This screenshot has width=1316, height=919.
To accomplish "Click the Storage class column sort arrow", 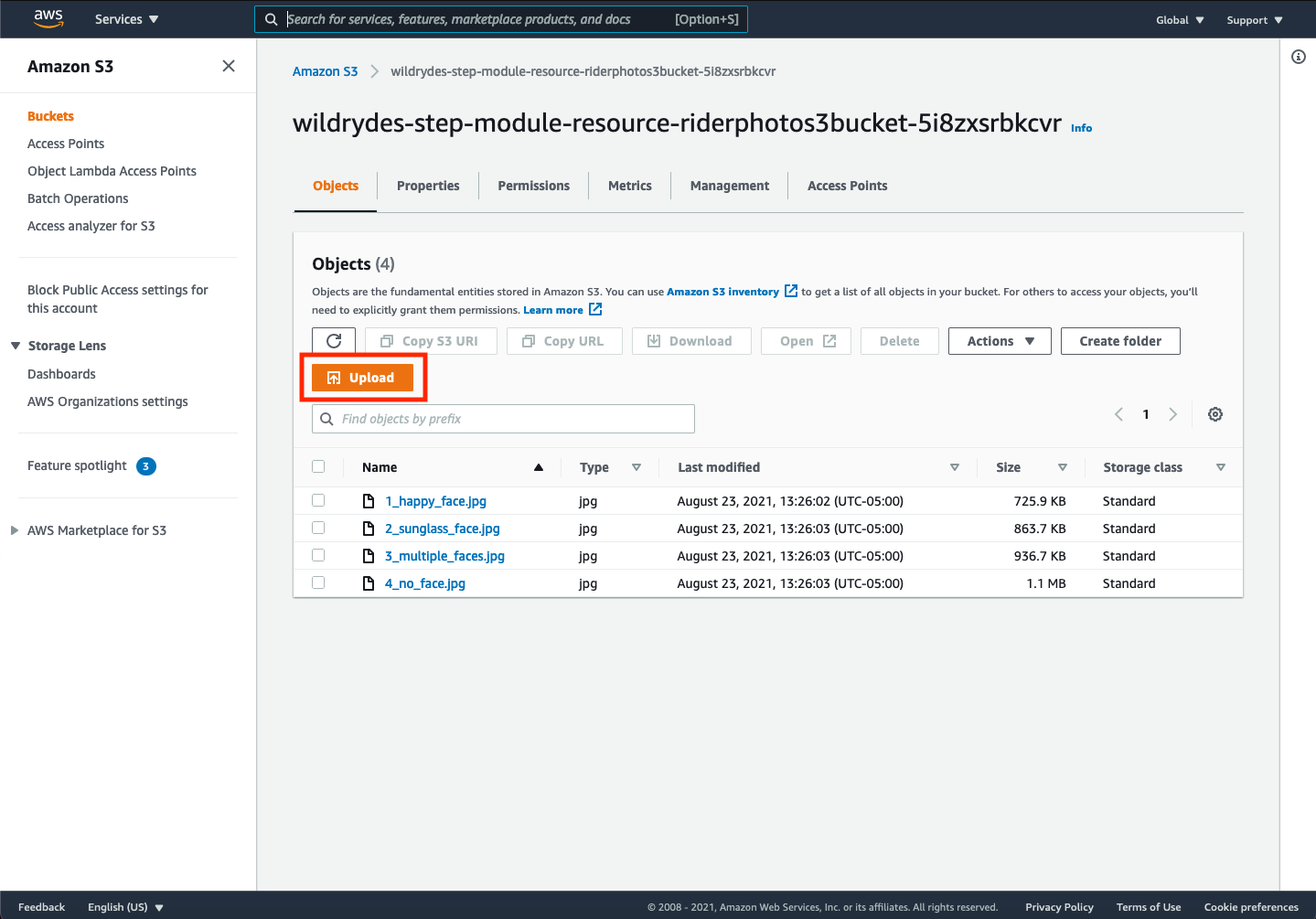I will click(x=1221, y=467).
